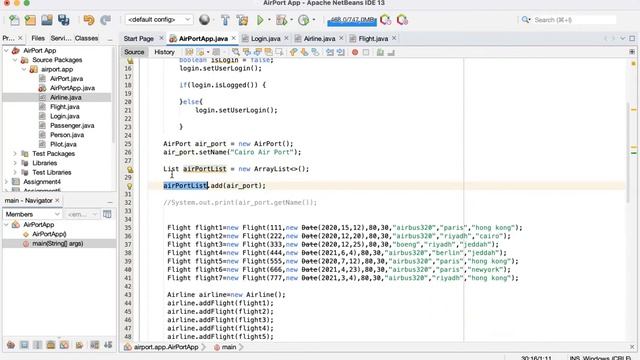Close the AirPortApp.java tab
This screenshot has height=360, width=640.
(x=233, y=38)
